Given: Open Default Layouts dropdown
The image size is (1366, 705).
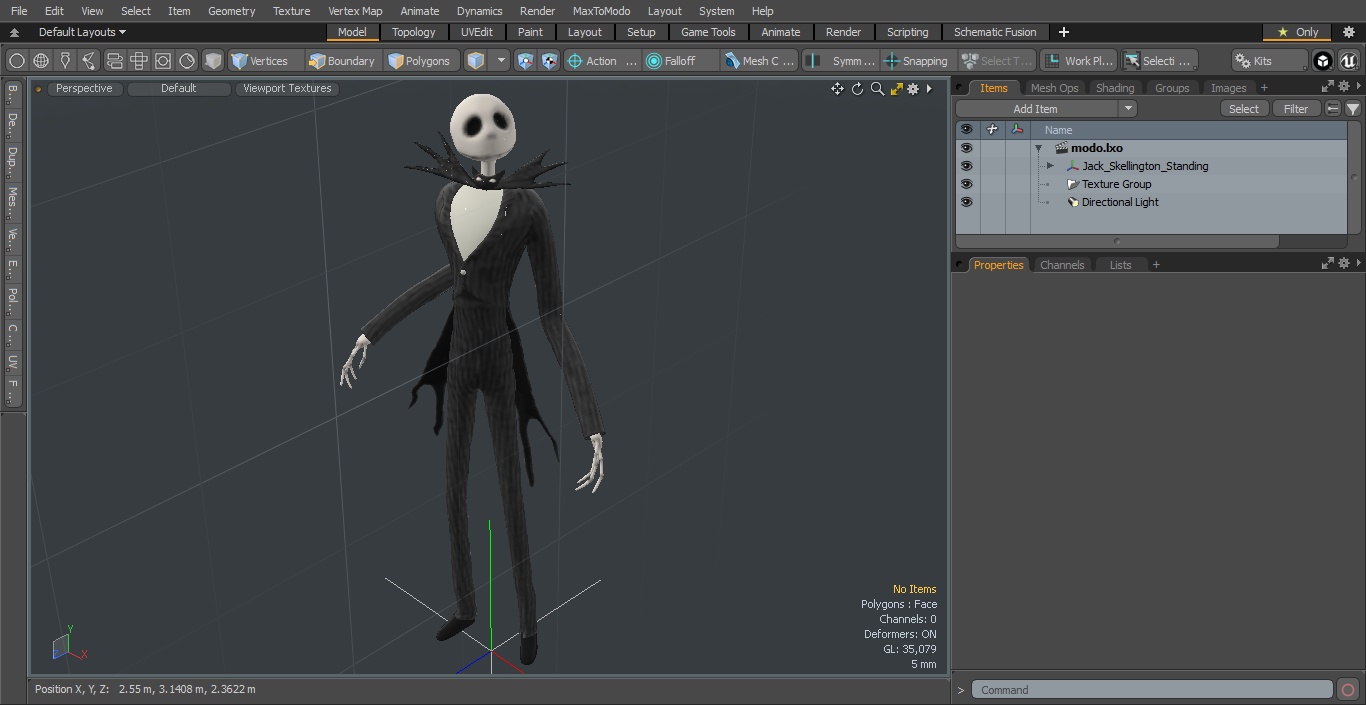Looking at the screenshot, I should (82, 32).
